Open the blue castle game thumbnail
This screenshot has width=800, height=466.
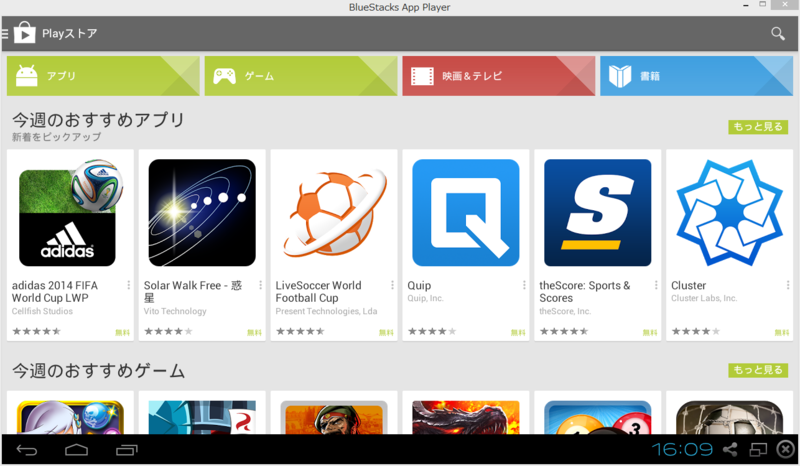click(x=202, y=417)
